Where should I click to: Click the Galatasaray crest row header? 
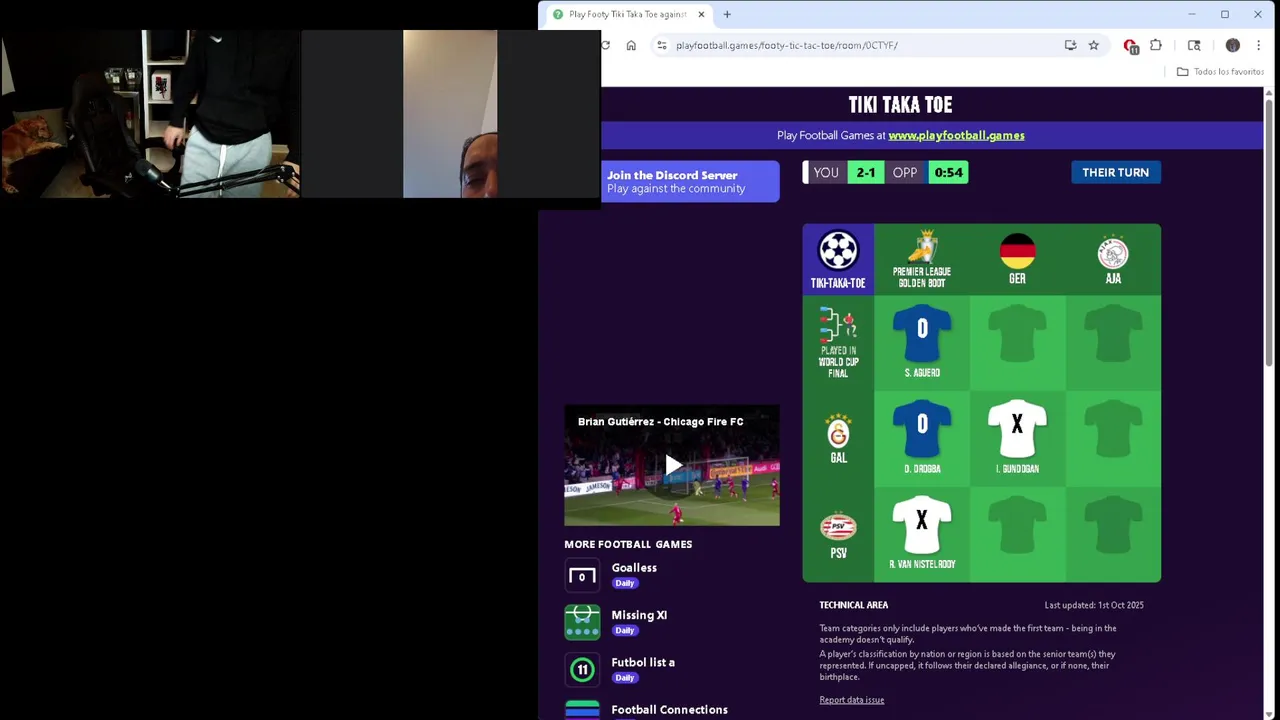(x=838, y=431)
